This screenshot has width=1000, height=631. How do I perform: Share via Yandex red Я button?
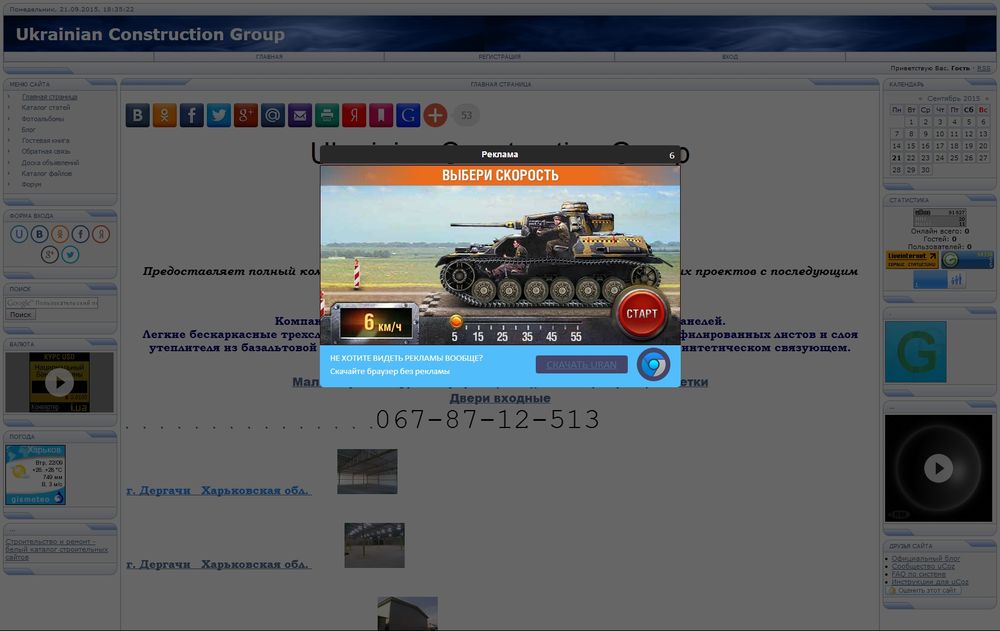click(354, 115)
